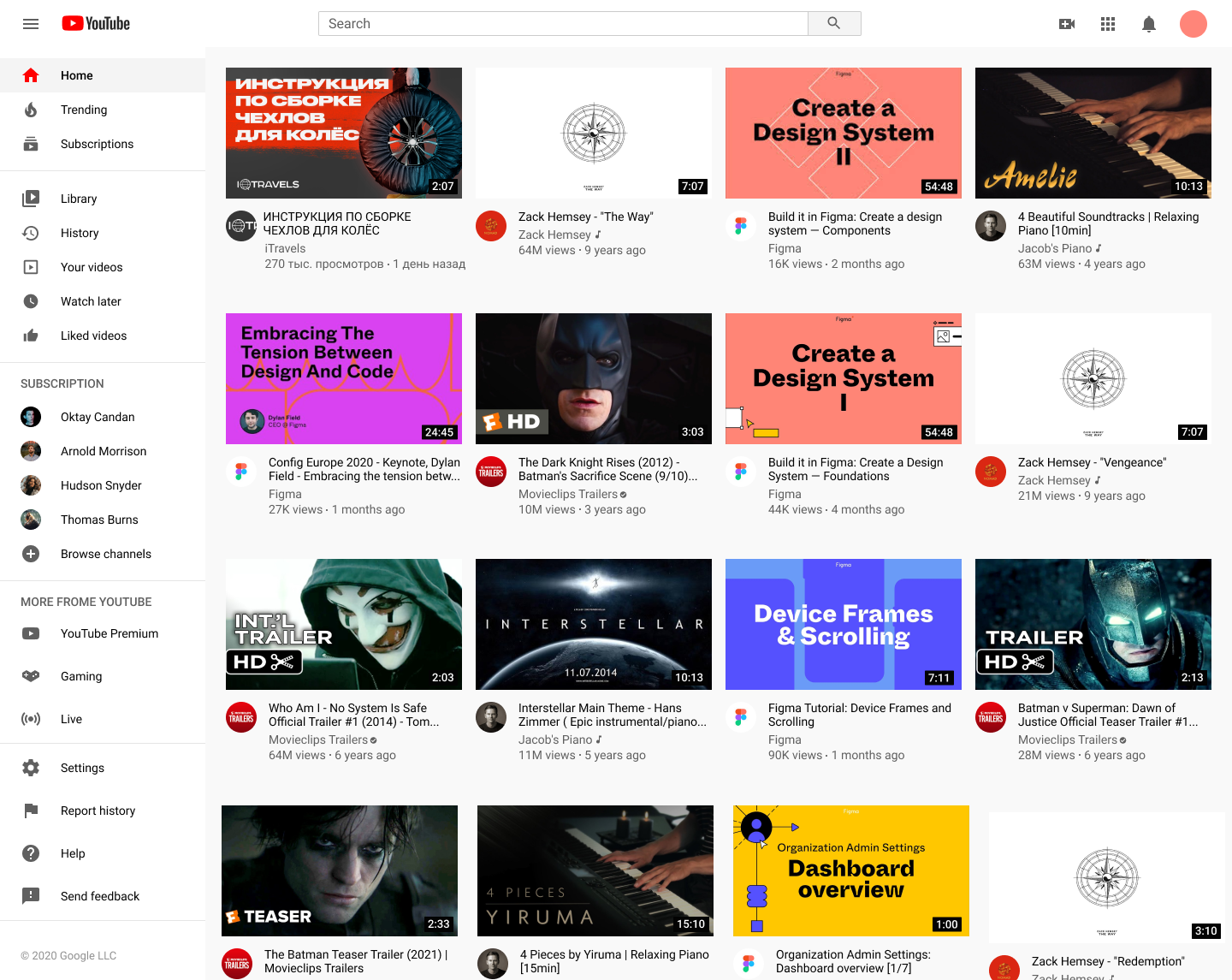Screen dimensions: 1232x980
Task: Open Library in the sidebar
Action: 103,199
